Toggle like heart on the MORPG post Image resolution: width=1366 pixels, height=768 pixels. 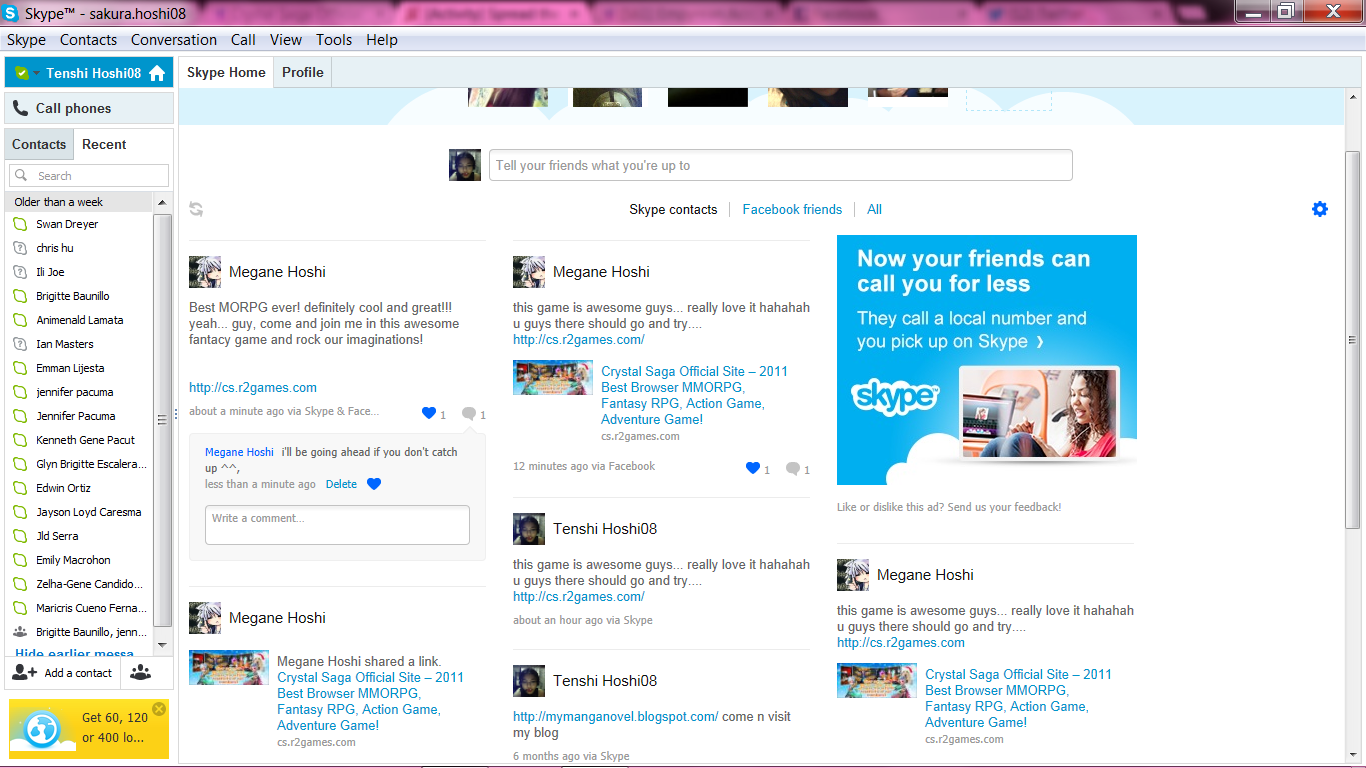click(x=429, y=414)
